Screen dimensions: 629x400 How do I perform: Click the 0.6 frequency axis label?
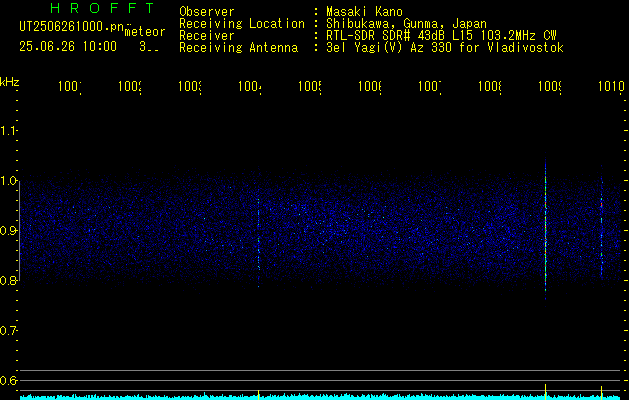point(9,380)
